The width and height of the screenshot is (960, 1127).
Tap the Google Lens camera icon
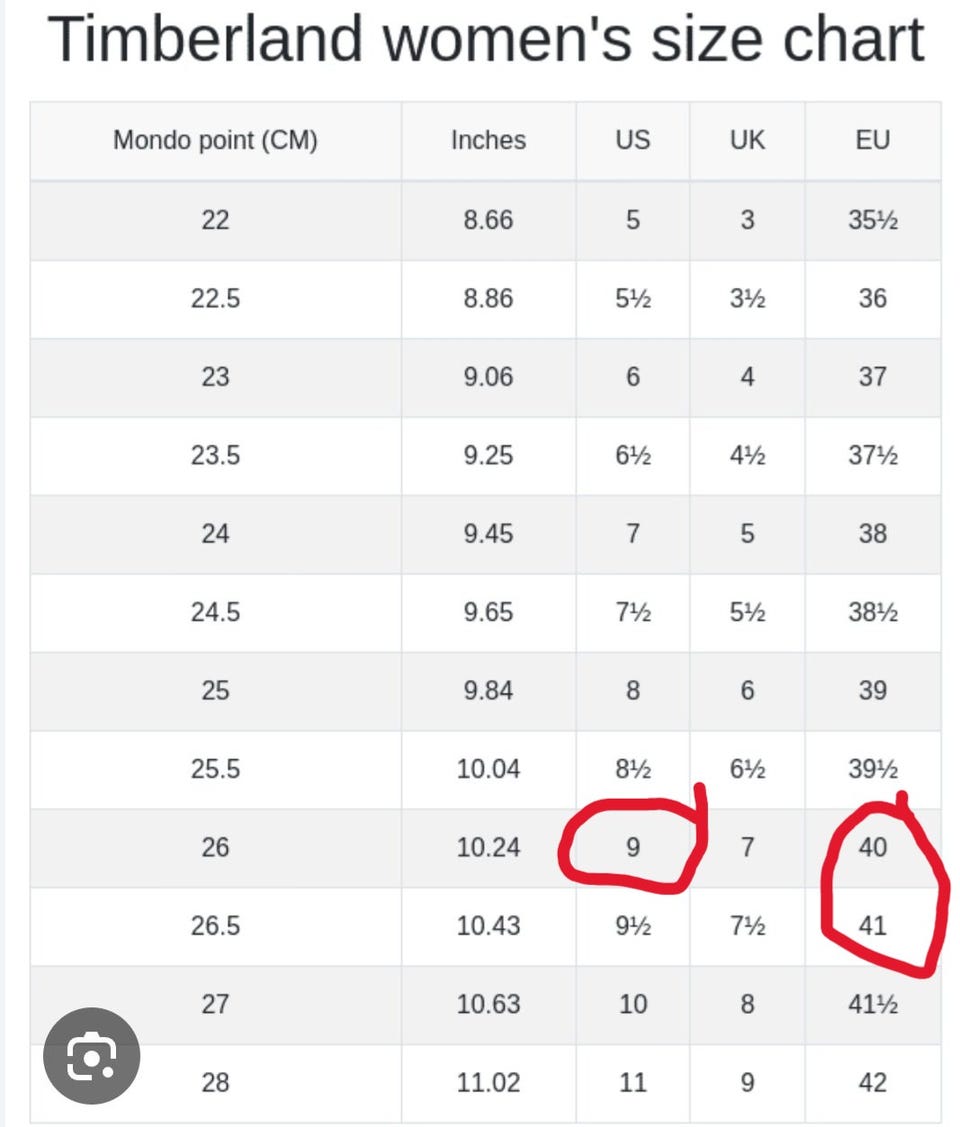(91, 1055)
